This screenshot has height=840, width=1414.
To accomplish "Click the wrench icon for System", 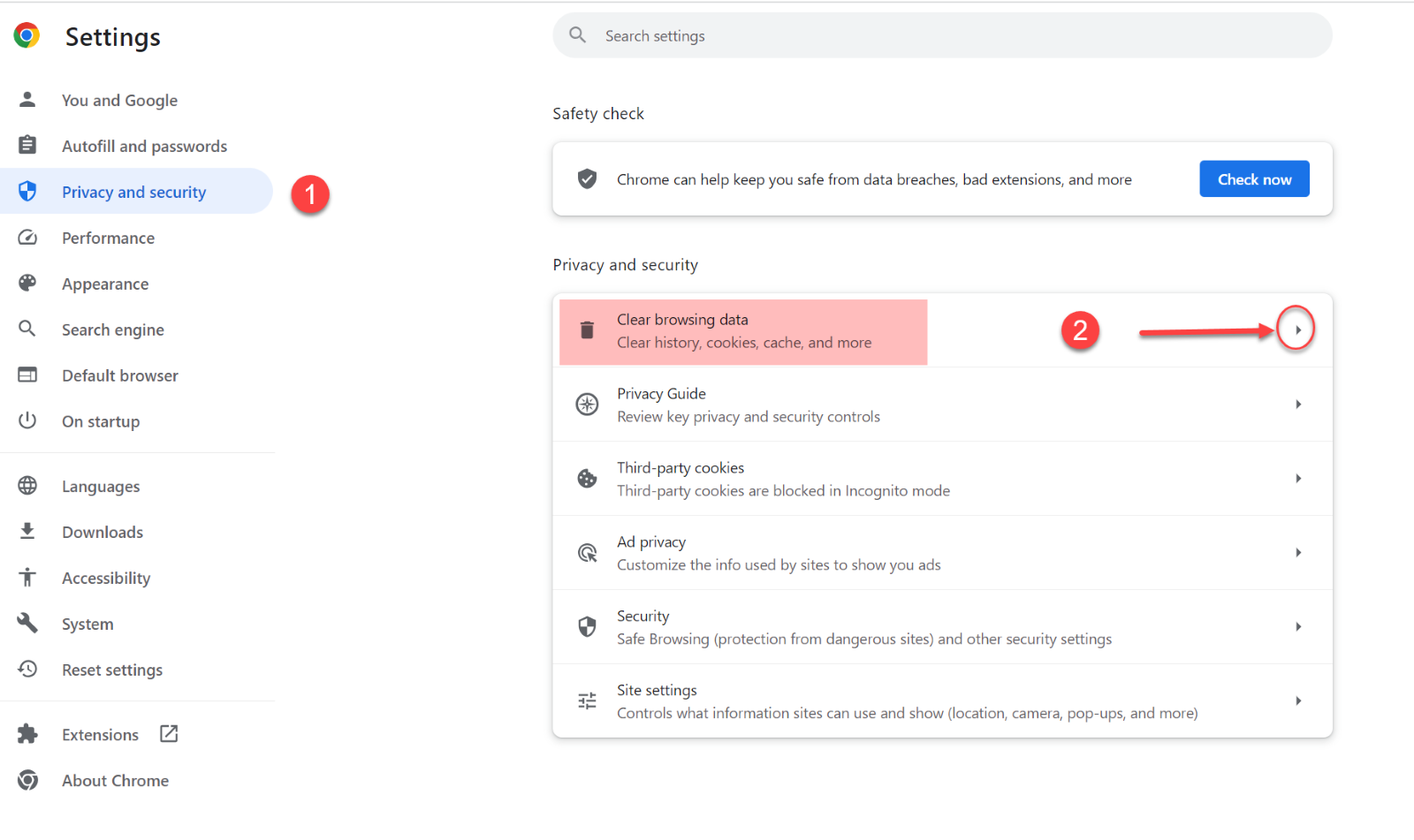I will 27,623.
